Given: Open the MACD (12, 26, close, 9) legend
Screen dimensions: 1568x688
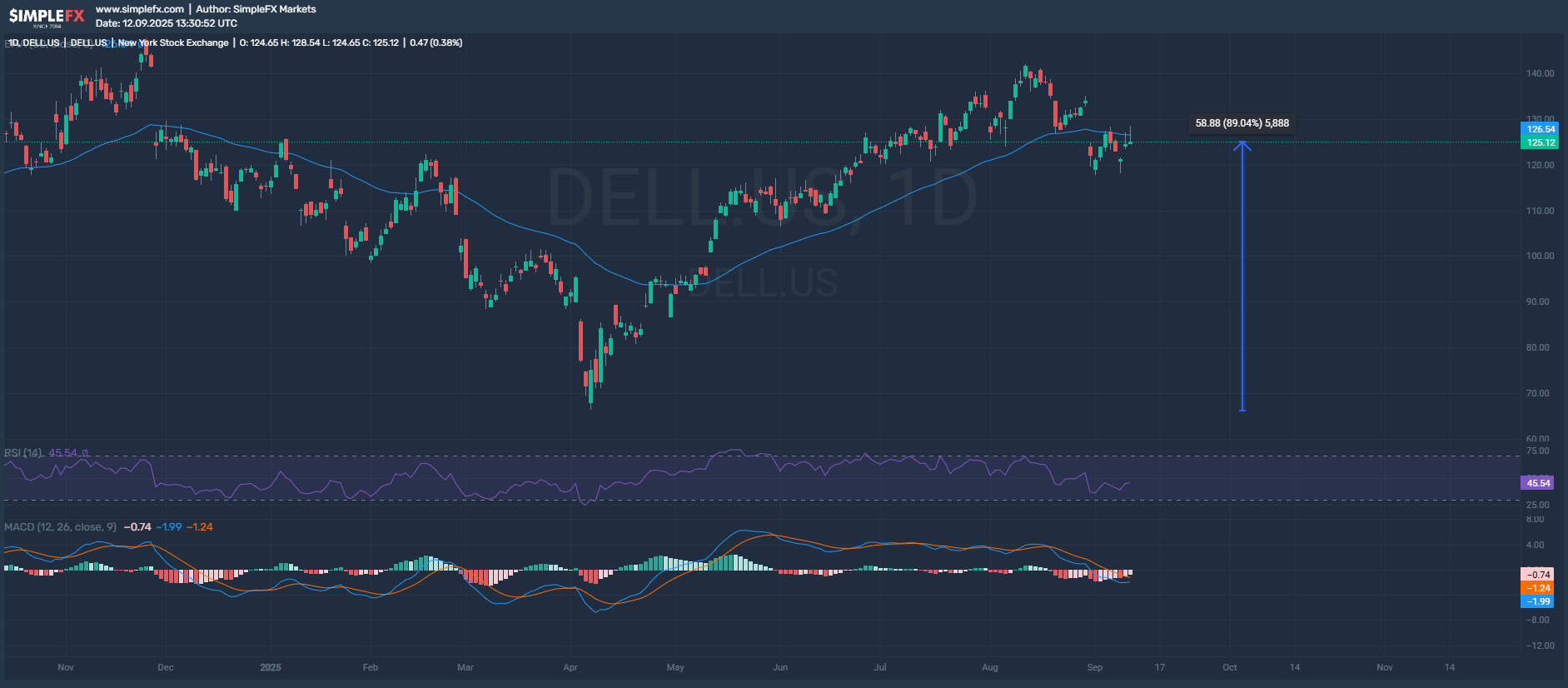Looking at the screenshot, I should 60,527.
